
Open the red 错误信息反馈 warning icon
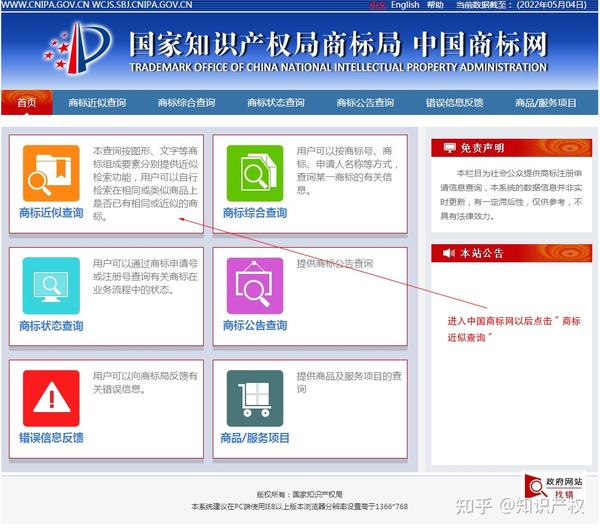pos(51,398)
